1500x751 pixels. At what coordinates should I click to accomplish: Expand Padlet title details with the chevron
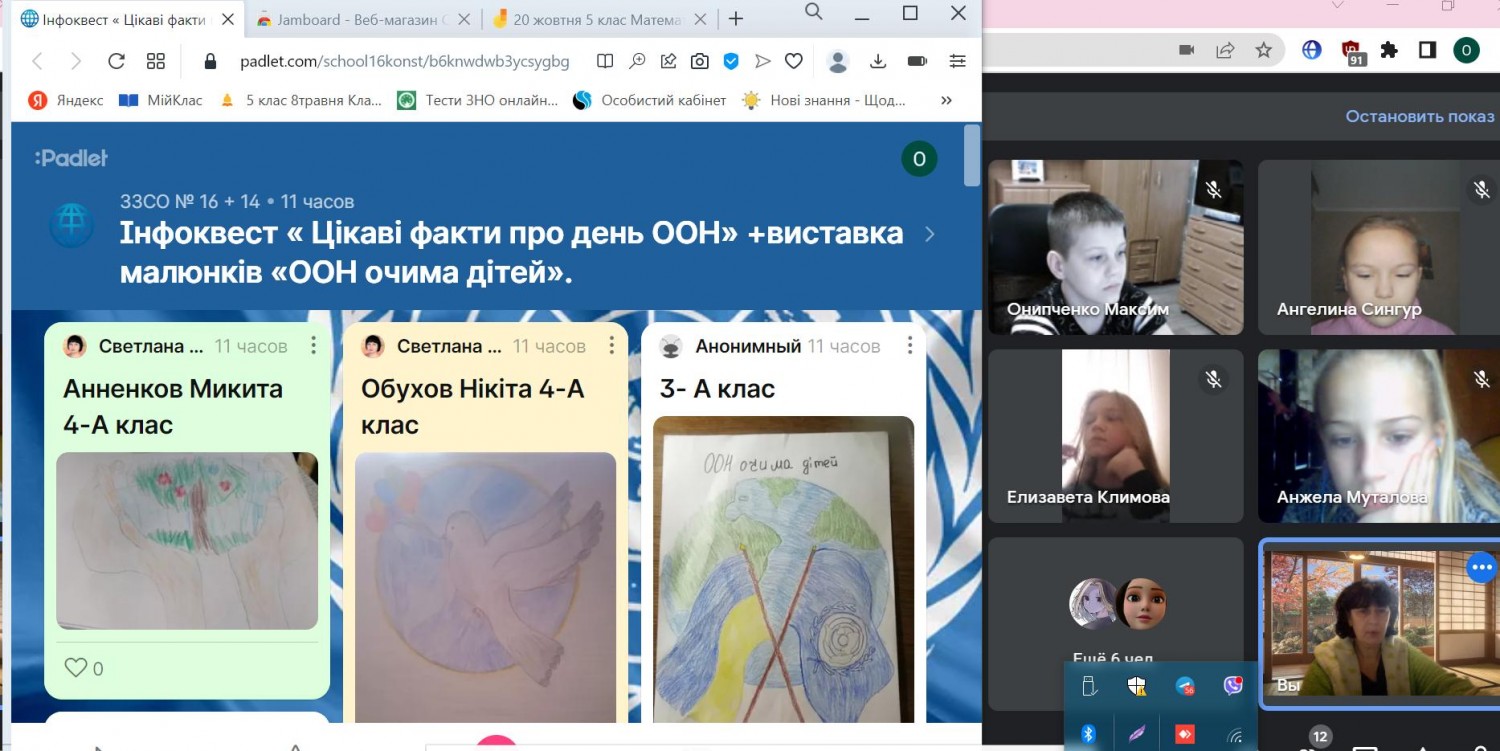click(x=930, y=234)
